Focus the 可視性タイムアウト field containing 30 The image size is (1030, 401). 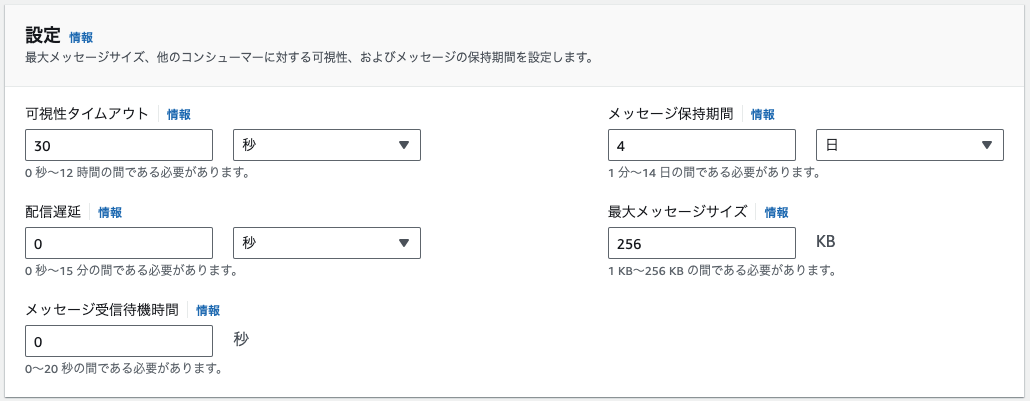coord(119,145)
